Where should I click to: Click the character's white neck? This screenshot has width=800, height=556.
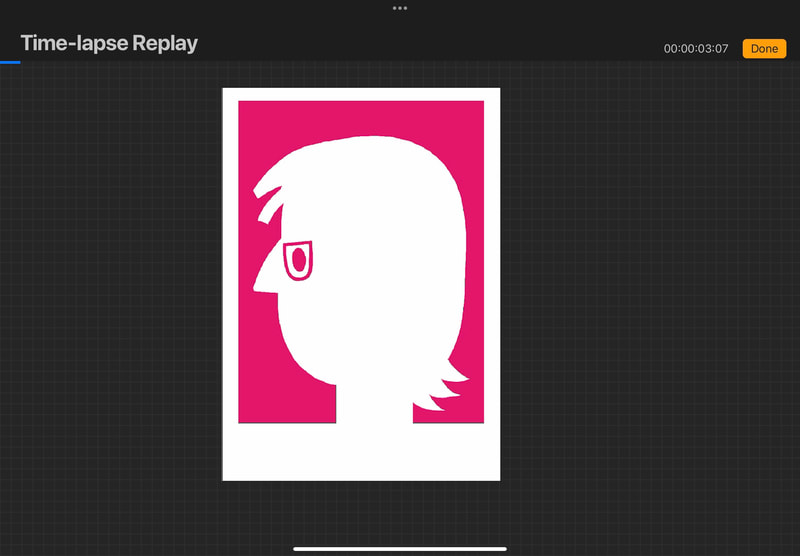[373, 405]
